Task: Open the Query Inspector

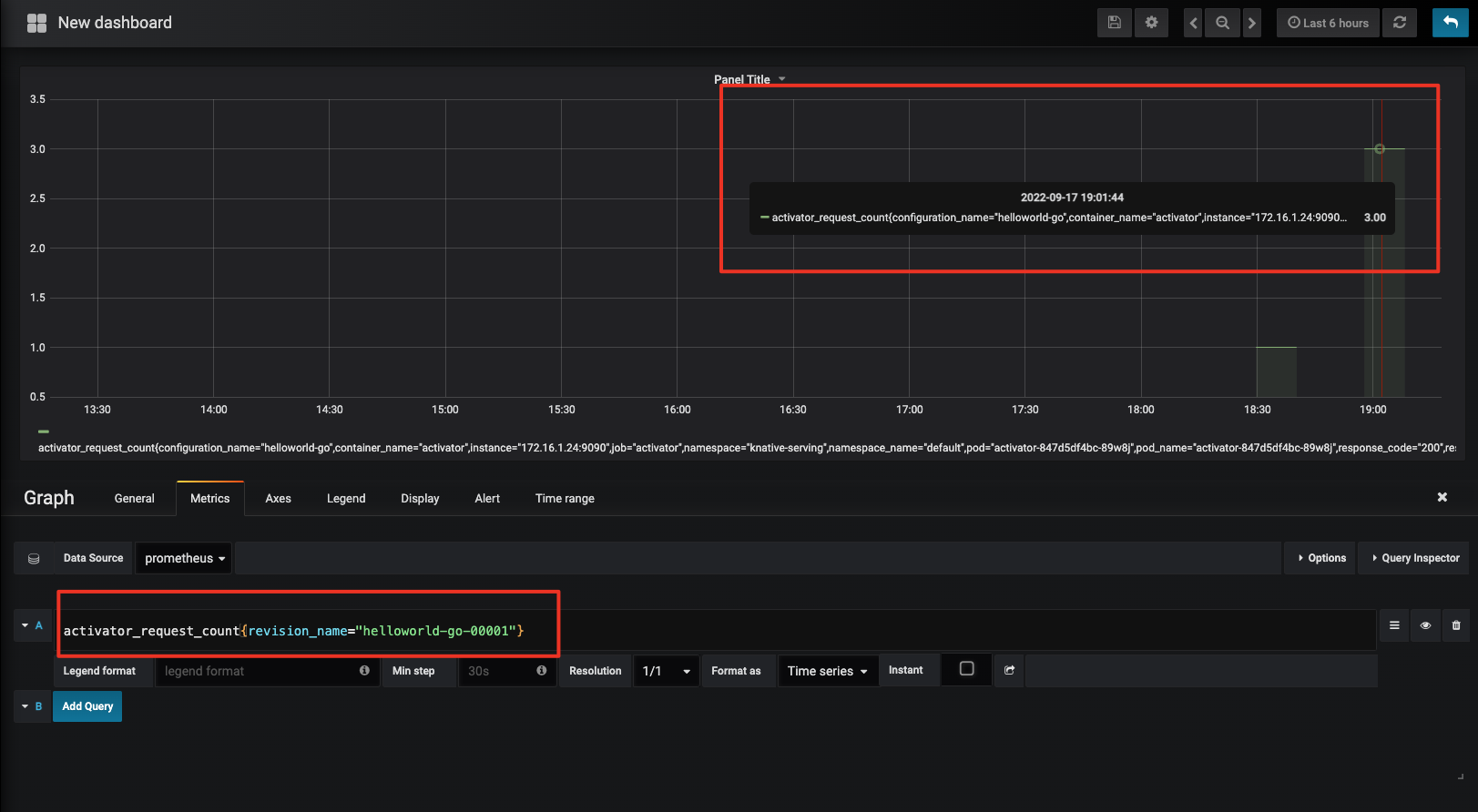Action: tap(1415, 558)
